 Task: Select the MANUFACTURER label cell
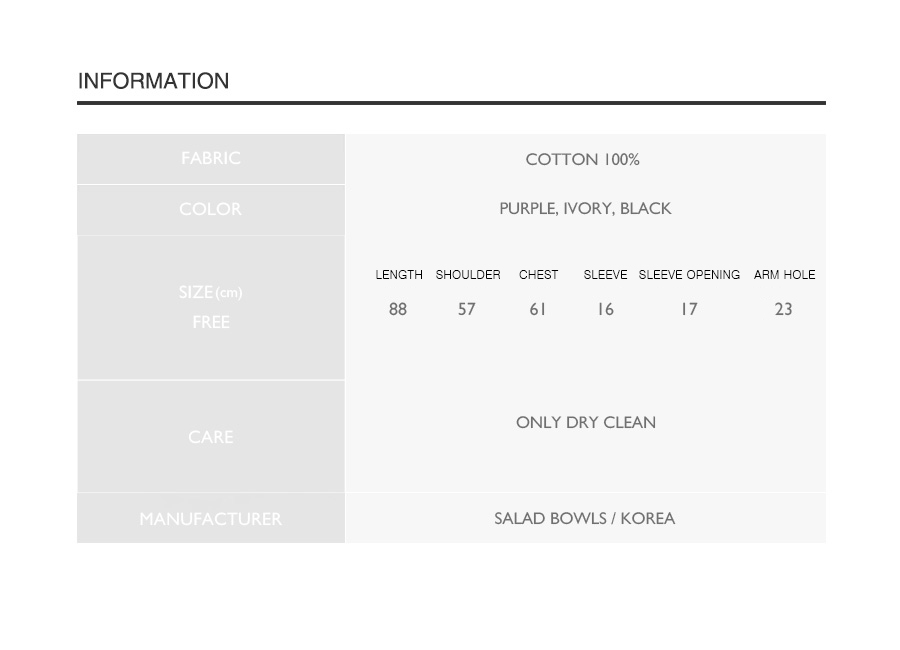[211, 518]
